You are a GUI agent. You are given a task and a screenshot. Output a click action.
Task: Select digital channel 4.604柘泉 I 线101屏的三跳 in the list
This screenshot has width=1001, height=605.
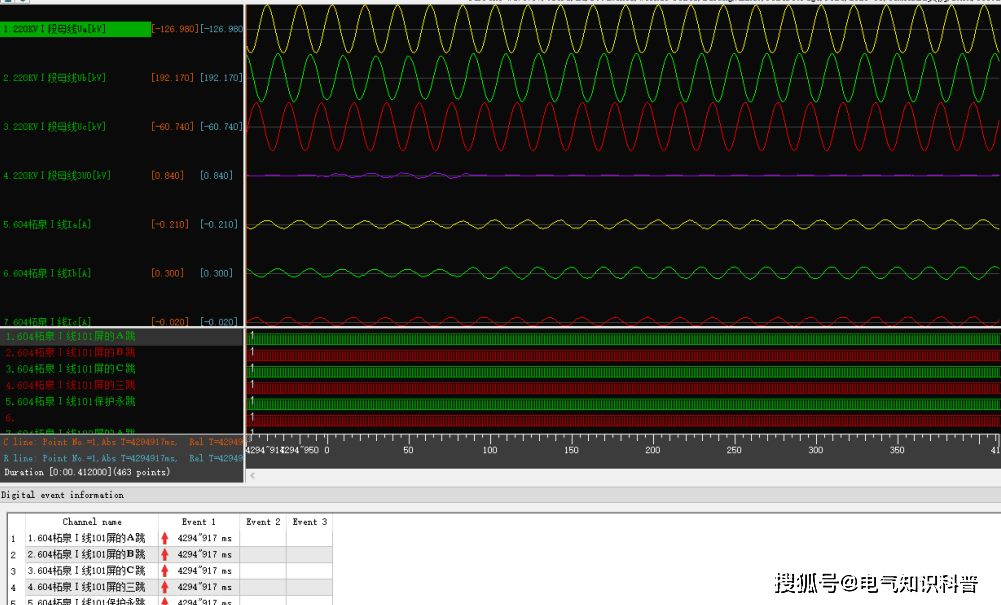(70, 385)
